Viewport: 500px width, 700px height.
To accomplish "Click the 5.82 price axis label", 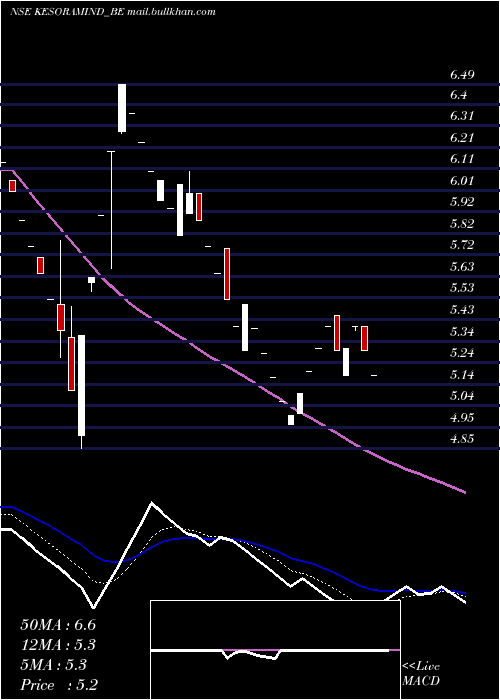I will (x=462, y=224).
